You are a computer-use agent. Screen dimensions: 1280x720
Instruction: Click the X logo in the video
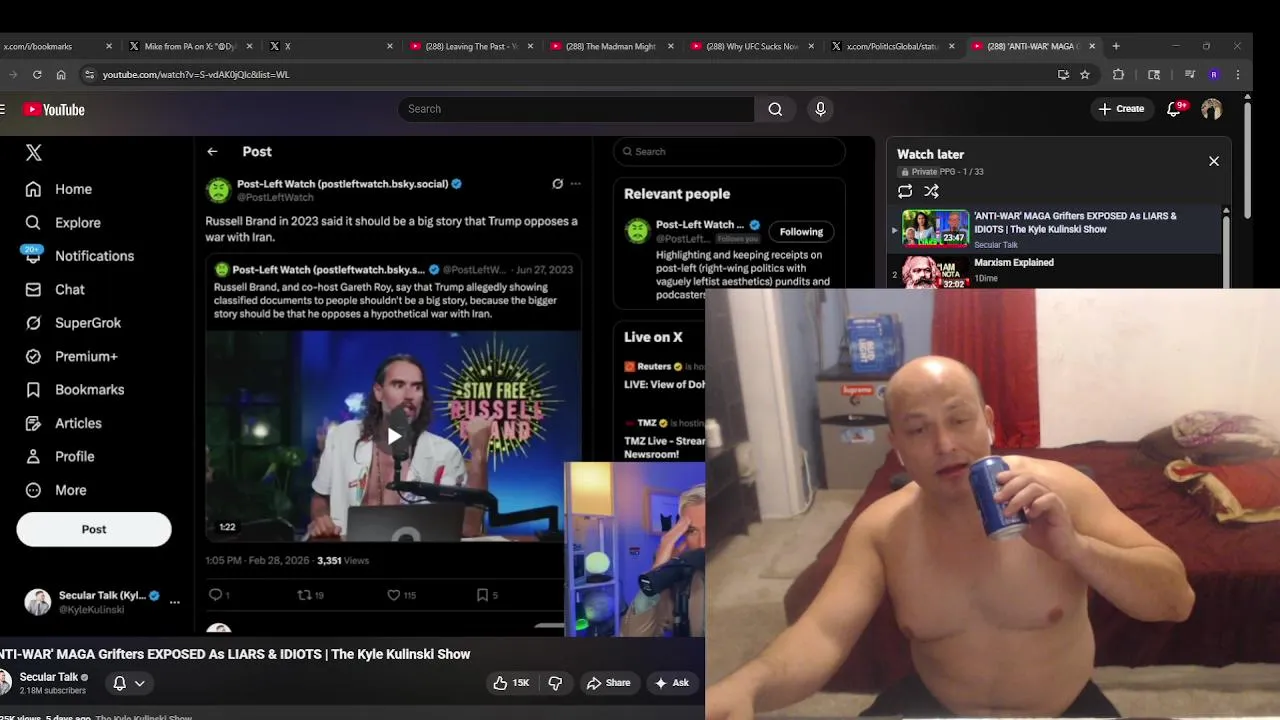click(34, 153)
